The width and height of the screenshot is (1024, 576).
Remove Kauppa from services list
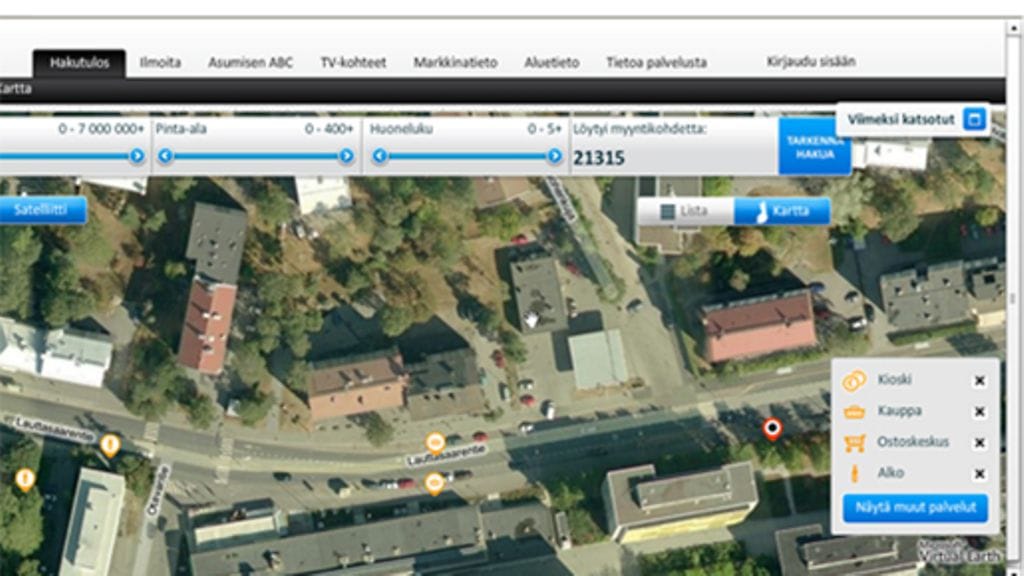click(x=980, y=411)
